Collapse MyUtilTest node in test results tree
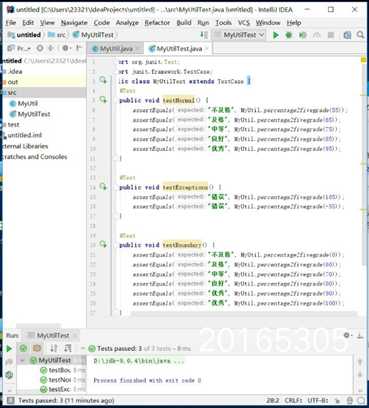This screenshot has height=408, width=369. point(22,360)
